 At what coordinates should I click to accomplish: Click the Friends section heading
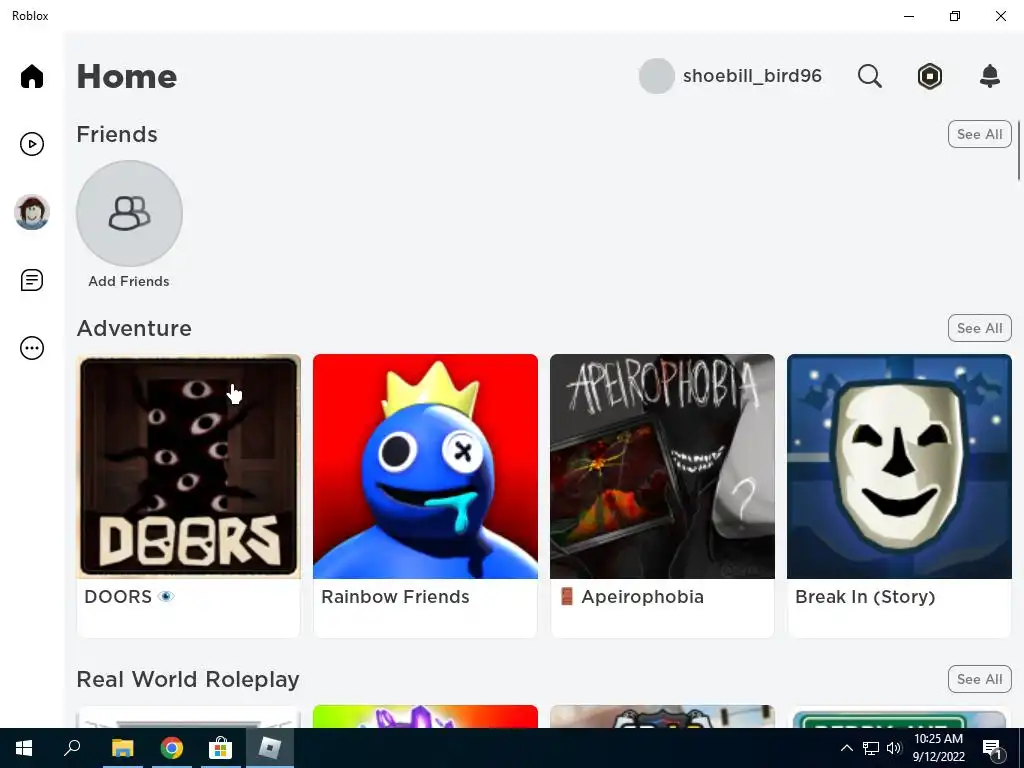click(x=117, y=135)
